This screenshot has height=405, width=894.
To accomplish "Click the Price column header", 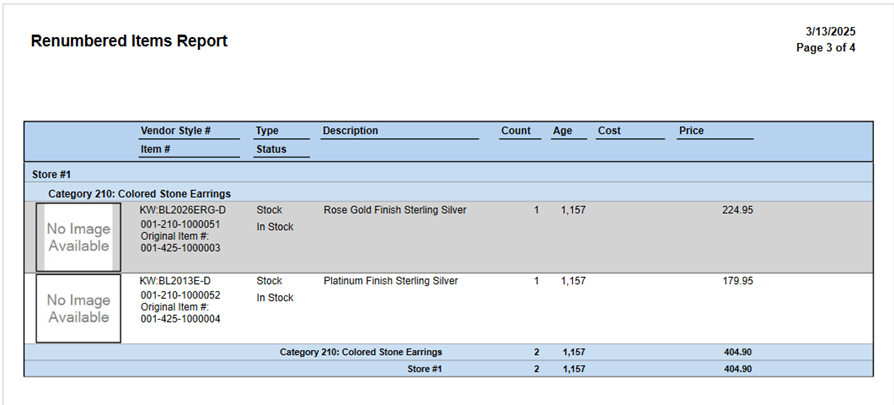I will [691, 131].
